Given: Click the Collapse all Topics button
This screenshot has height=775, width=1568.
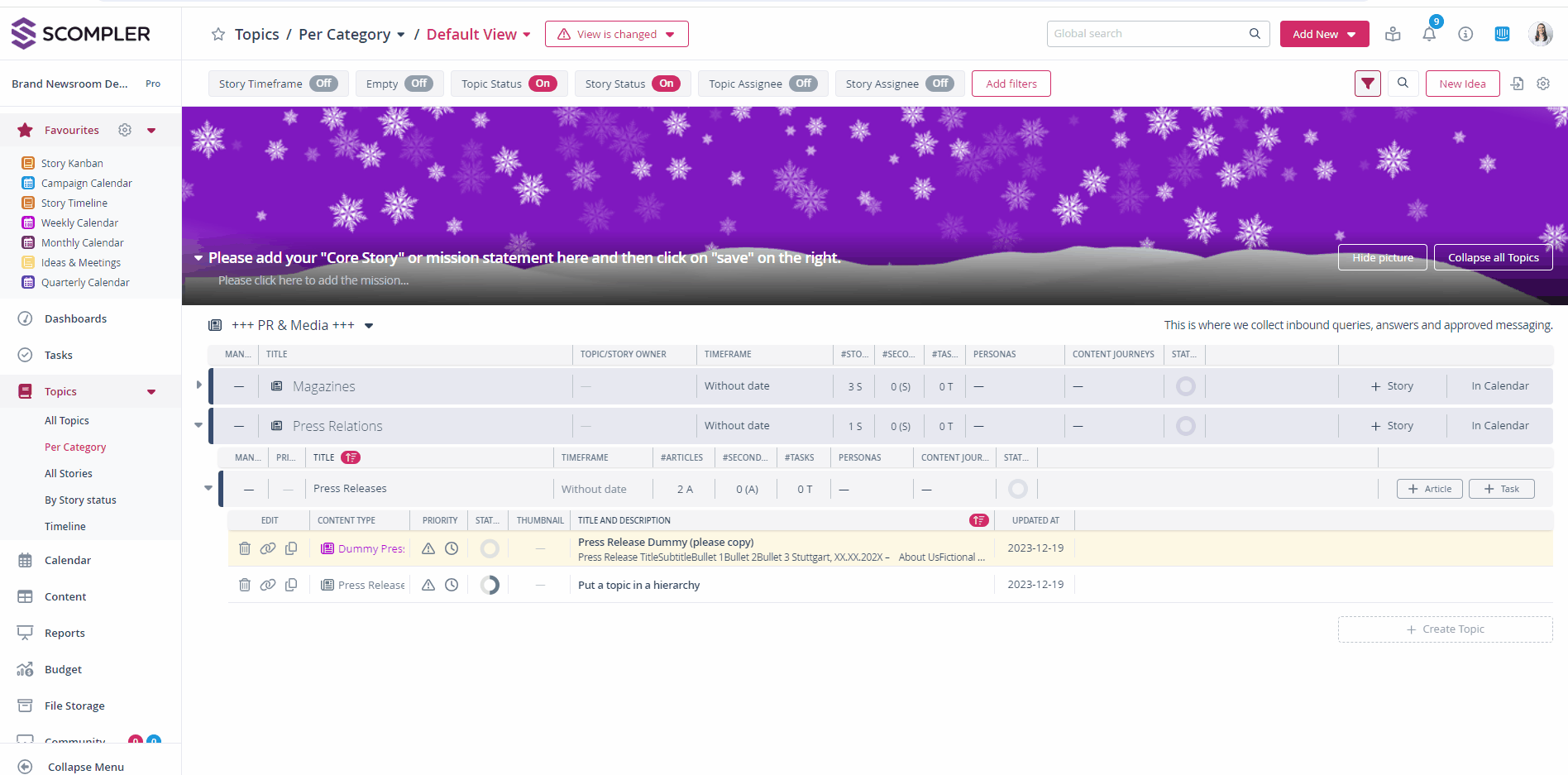Looking at the screenshot, I should point(1492,257).
